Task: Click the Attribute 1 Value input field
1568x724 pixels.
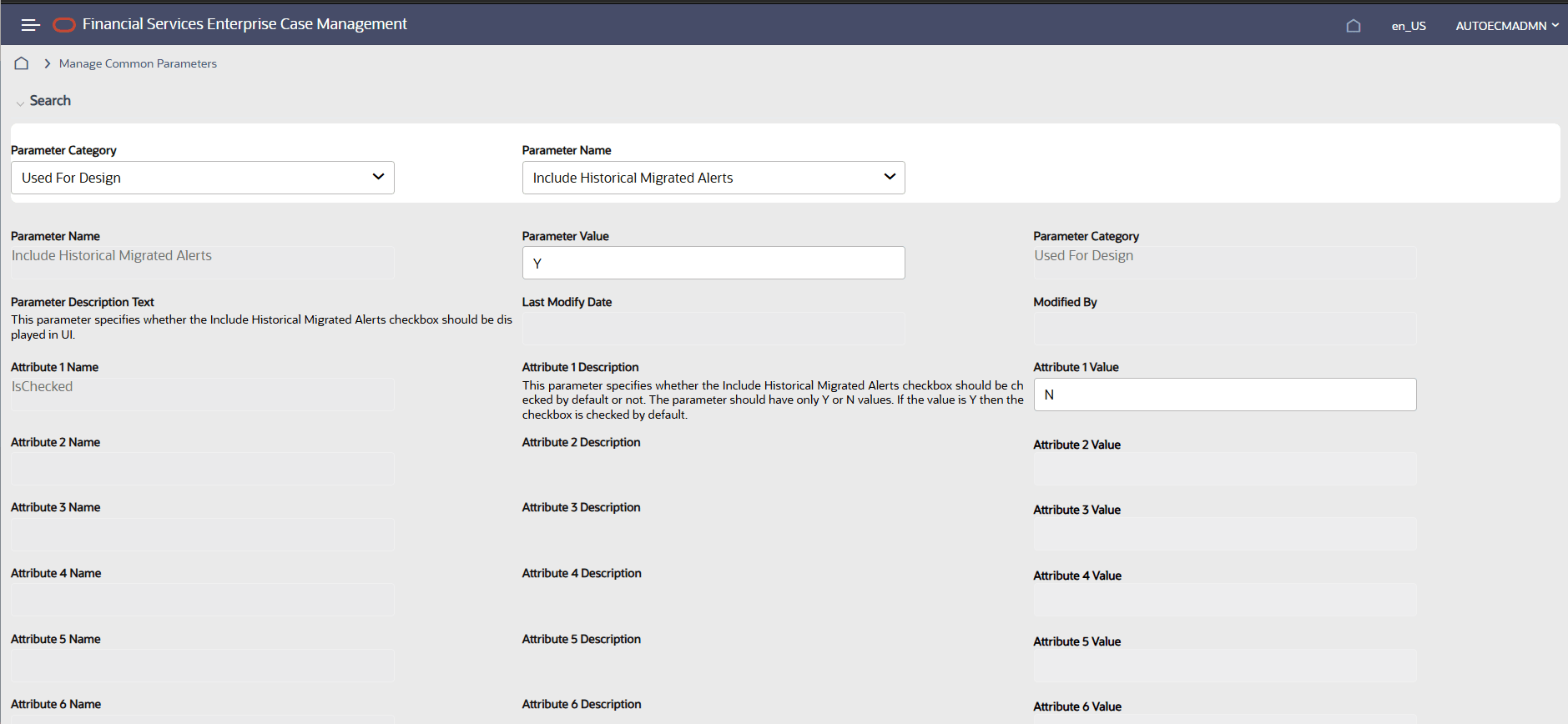Action: (x=1225, y=395)
